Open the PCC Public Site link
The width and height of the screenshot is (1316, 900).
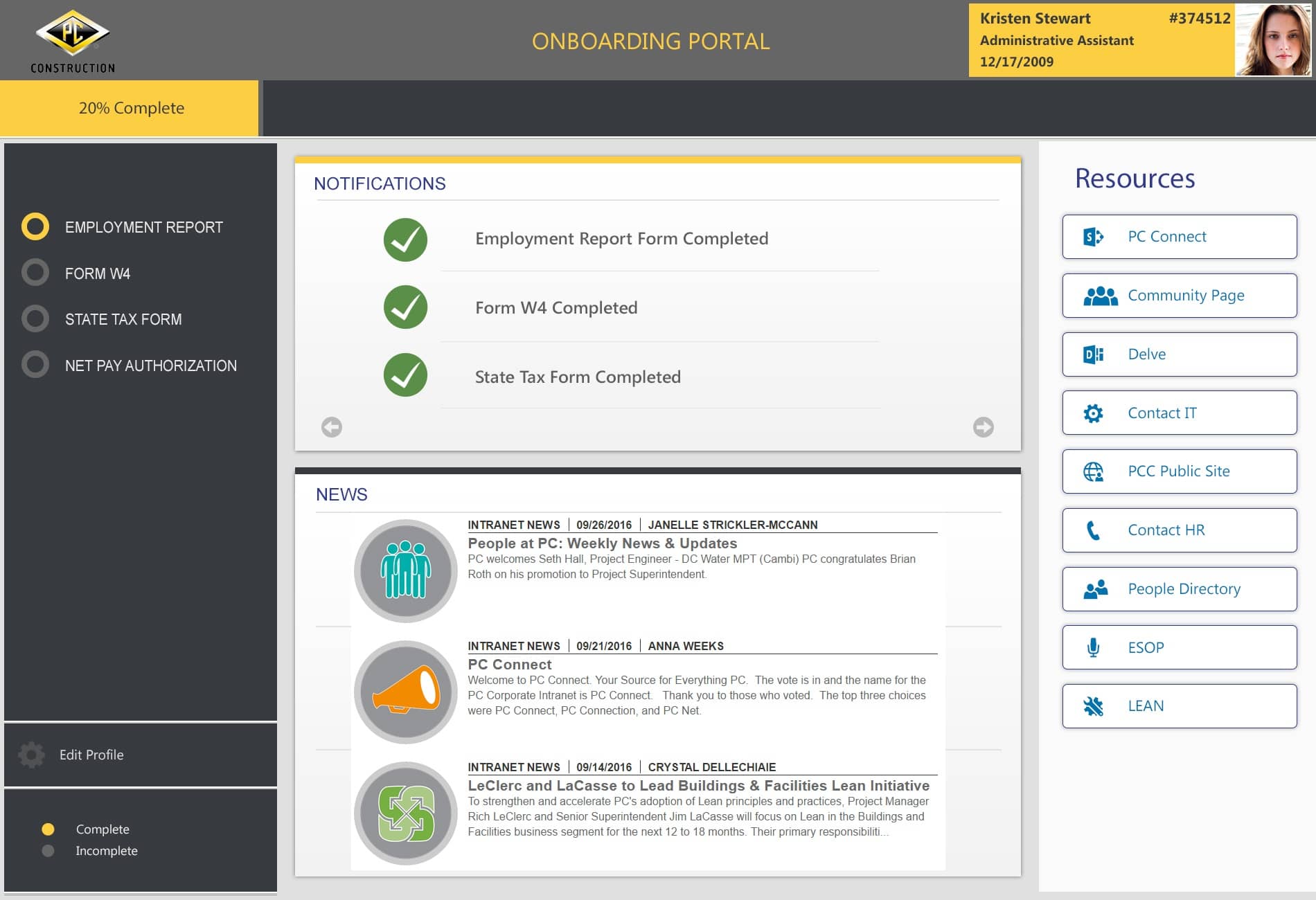(1180, 471)
